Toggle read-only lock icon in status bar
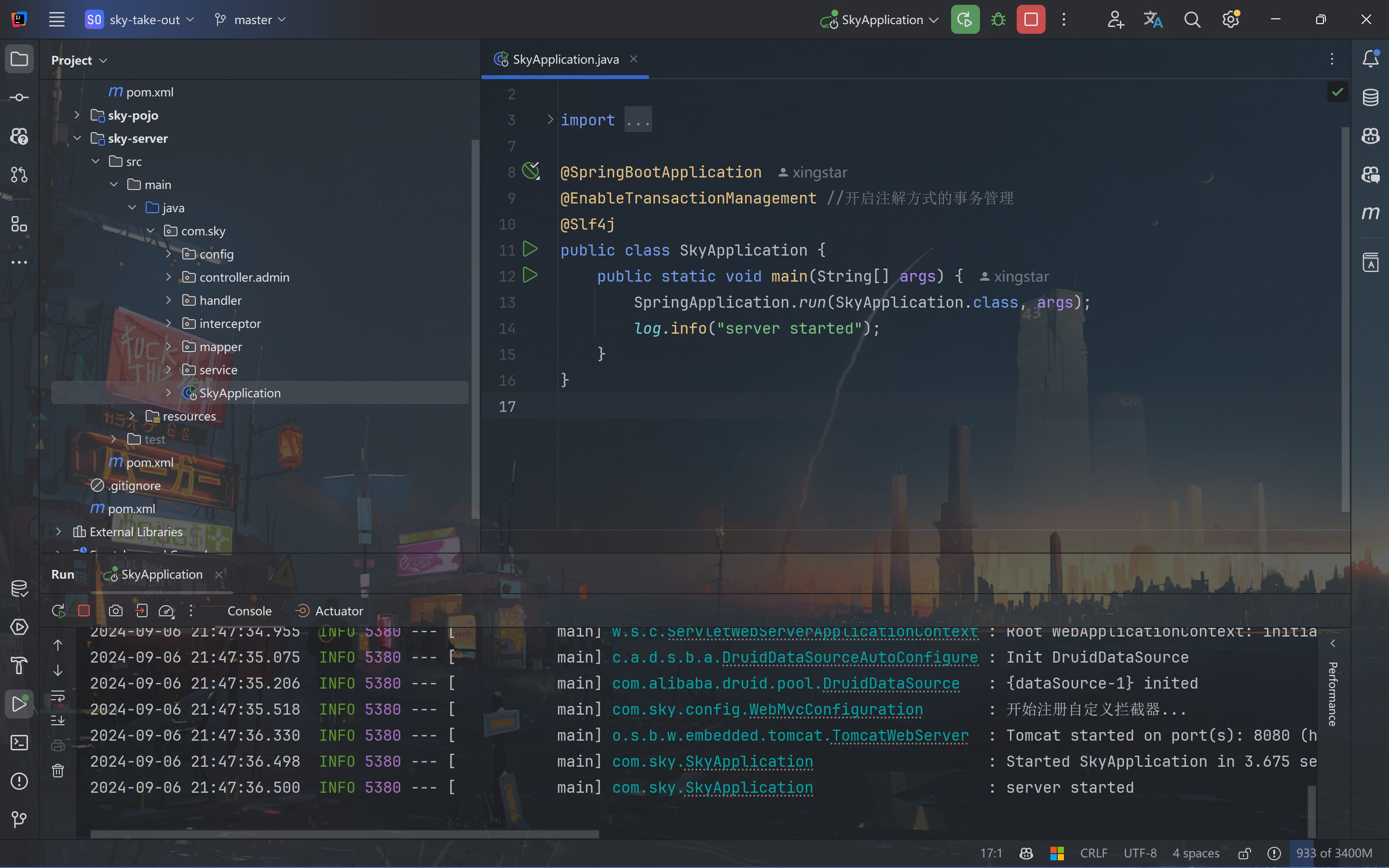Screen dimensions: 1389x868 1244,853
